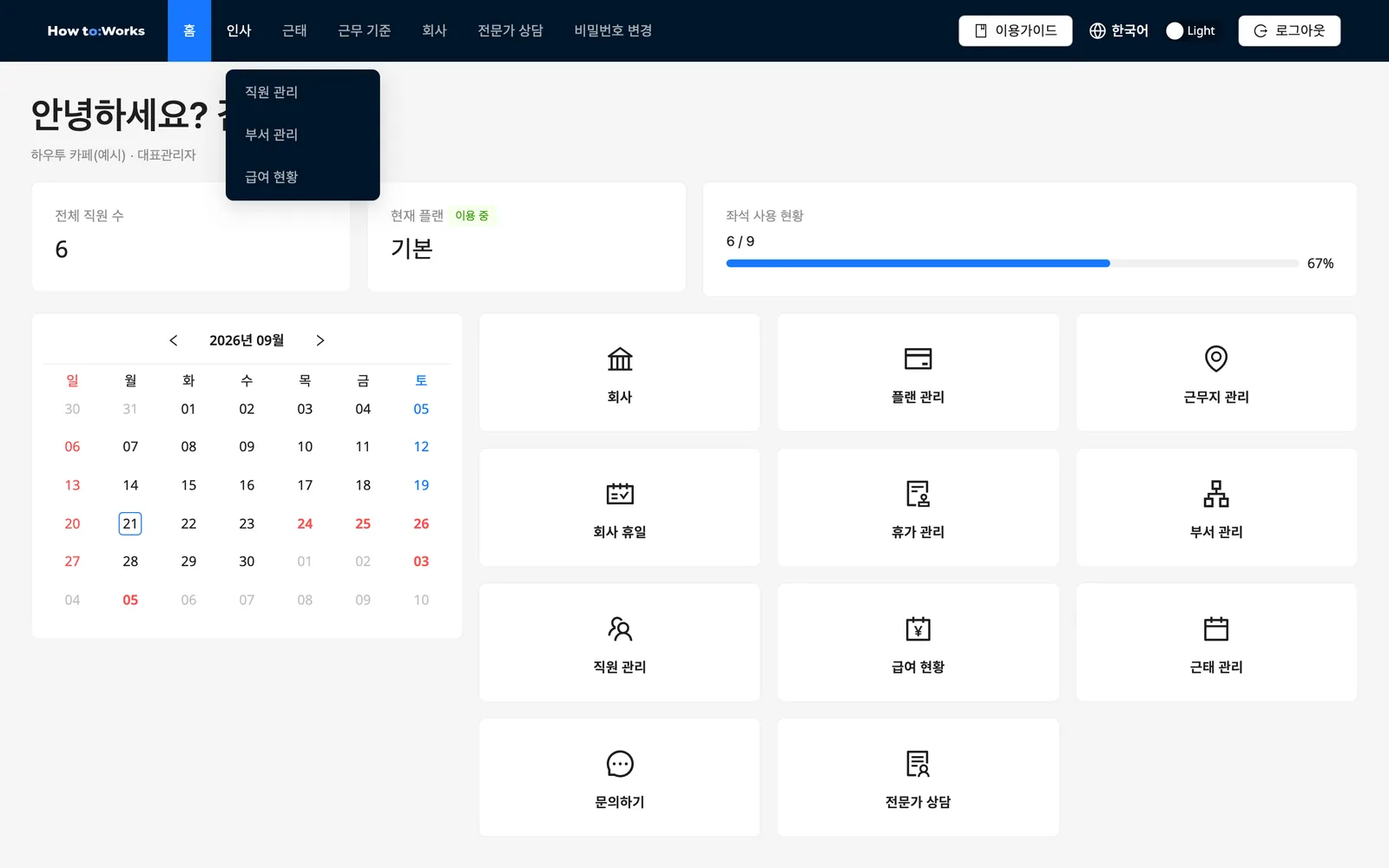Go to previous month in calendar
1389x868 pixels.
tap(174, 340)
